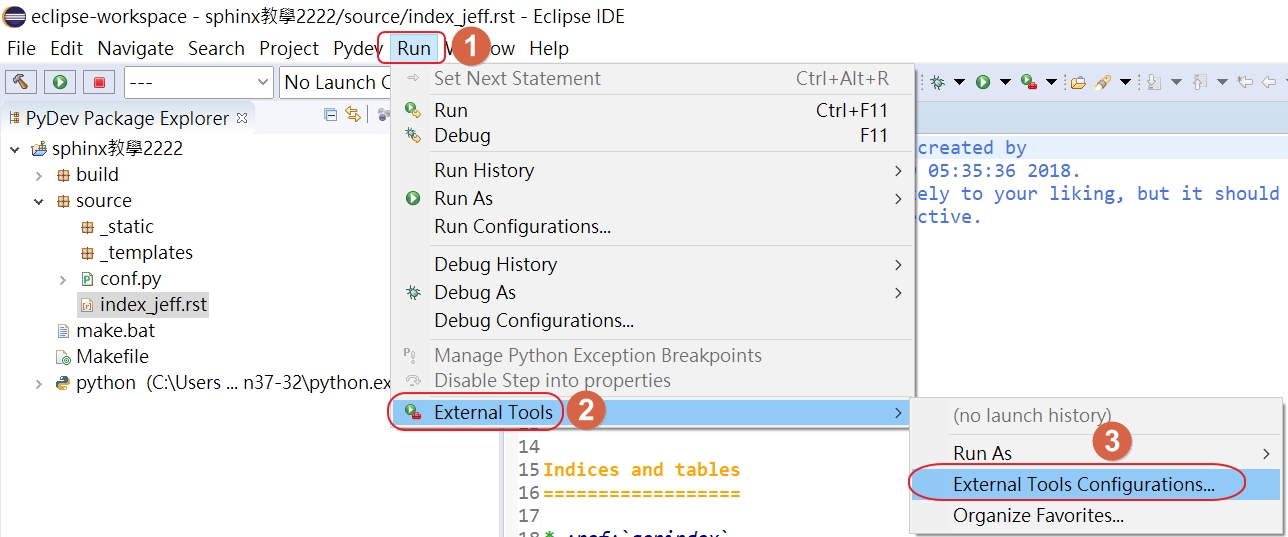
Task: Expand the python interpreter node arrow
Action: click(x=39, y=383)
